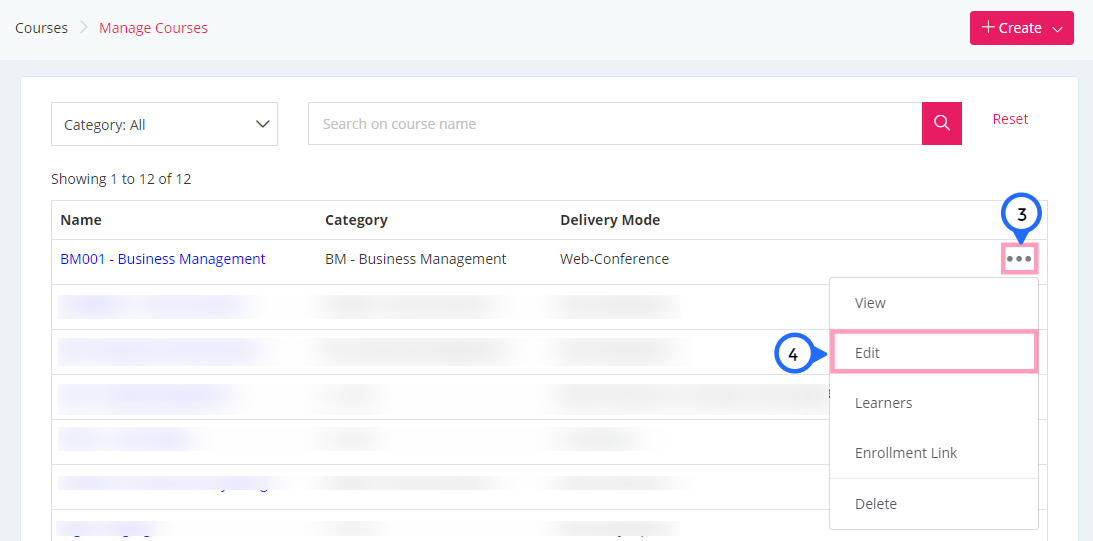Select the Web-Conference delivery mode cell
This screenshot has height=541, width=1093.
coord(614,259)
